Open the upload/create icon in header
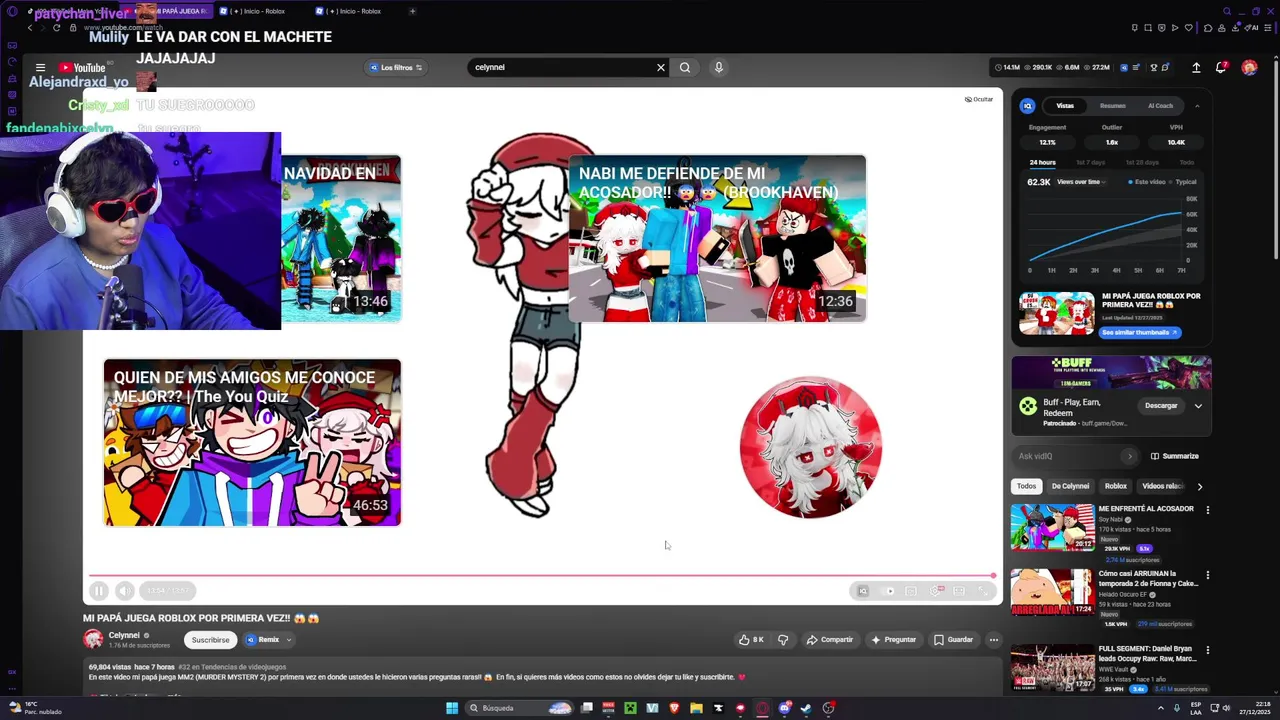1280x720 pixels. (x=1196, y=67)
